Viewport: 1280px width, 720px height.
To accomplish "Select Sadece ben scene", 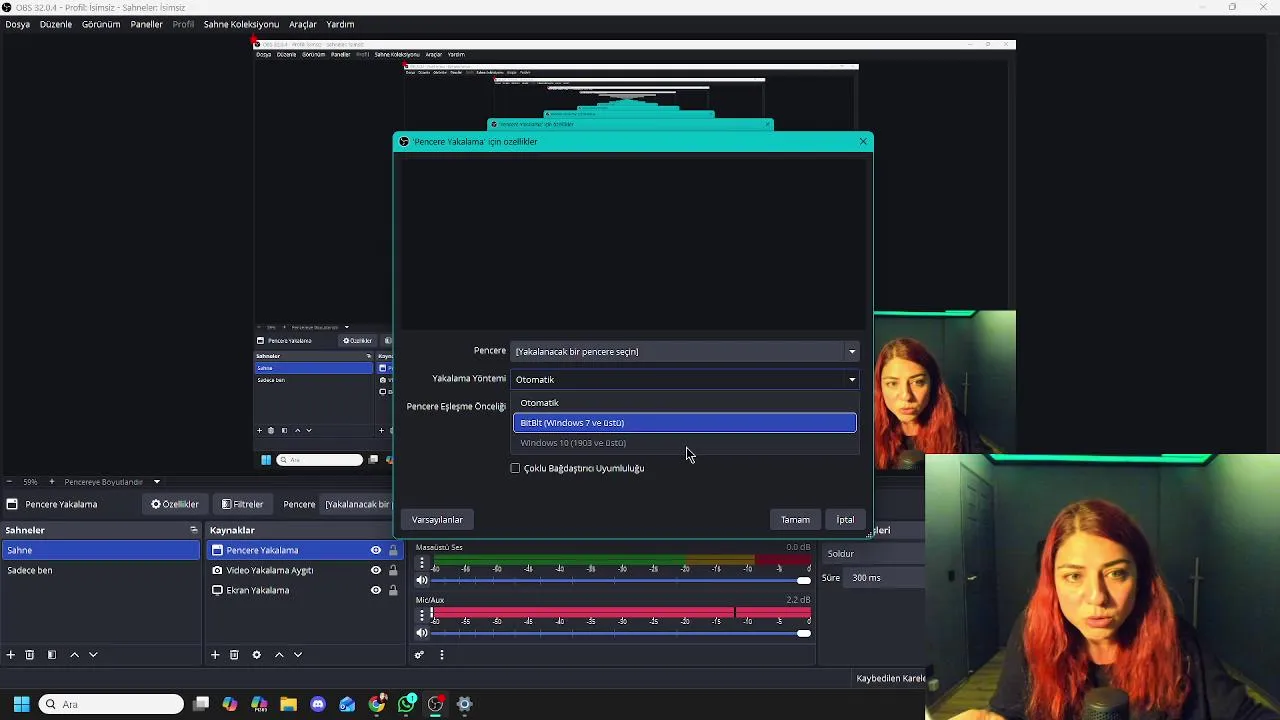I will [x=101, y=570].
